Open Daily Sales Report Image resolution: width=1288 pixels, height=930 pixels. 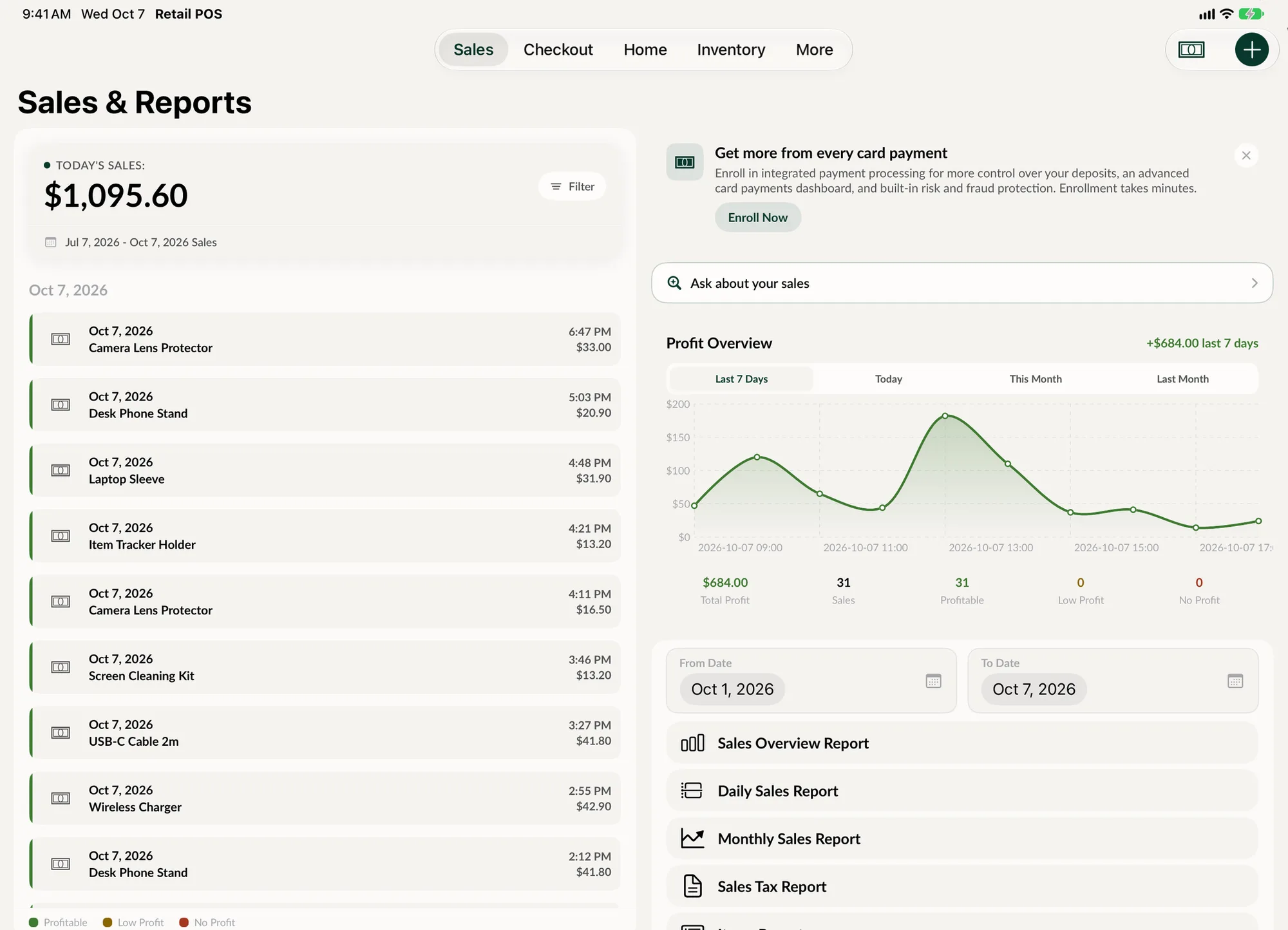click(x=961, y=790)
